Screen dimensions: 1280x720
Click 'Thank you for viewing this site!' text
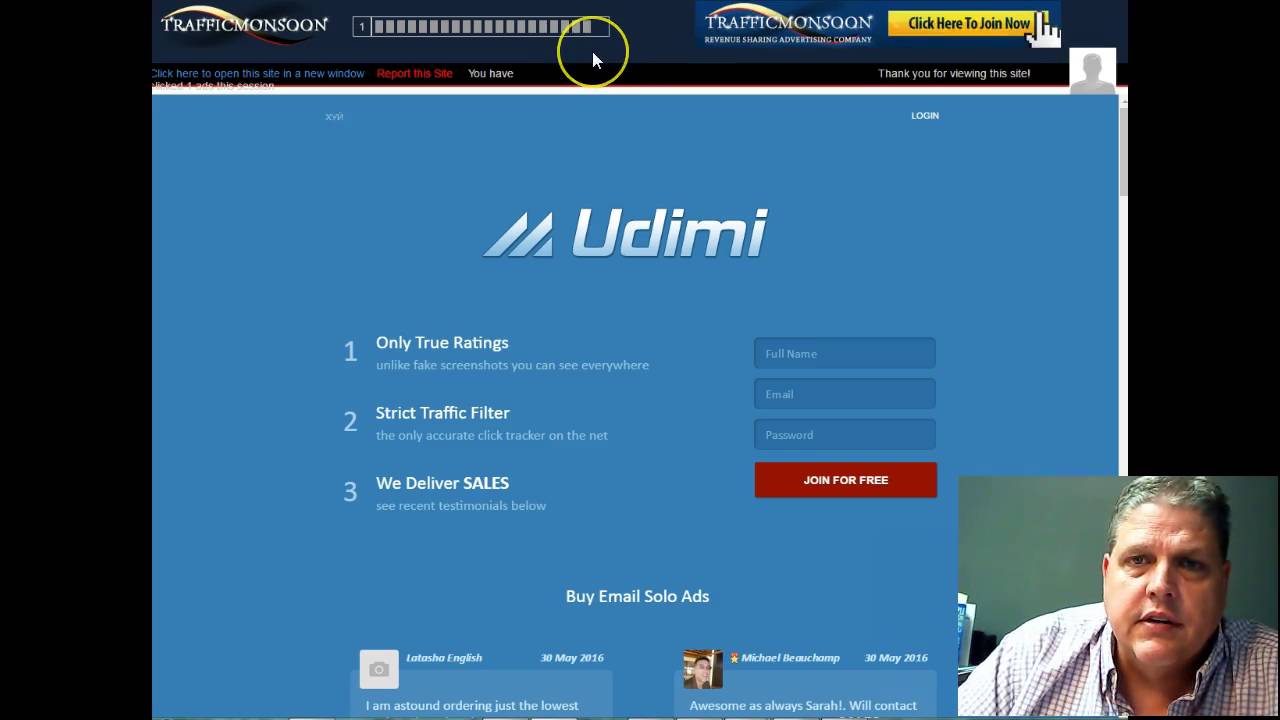click(x=954, y=73)
